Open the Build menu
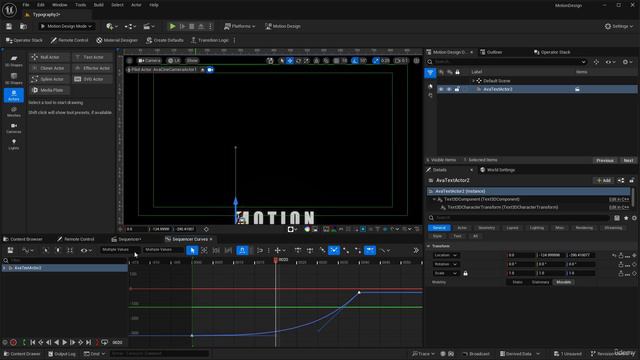Viewport: 640px width, 360px height. [x=99, y=5]
